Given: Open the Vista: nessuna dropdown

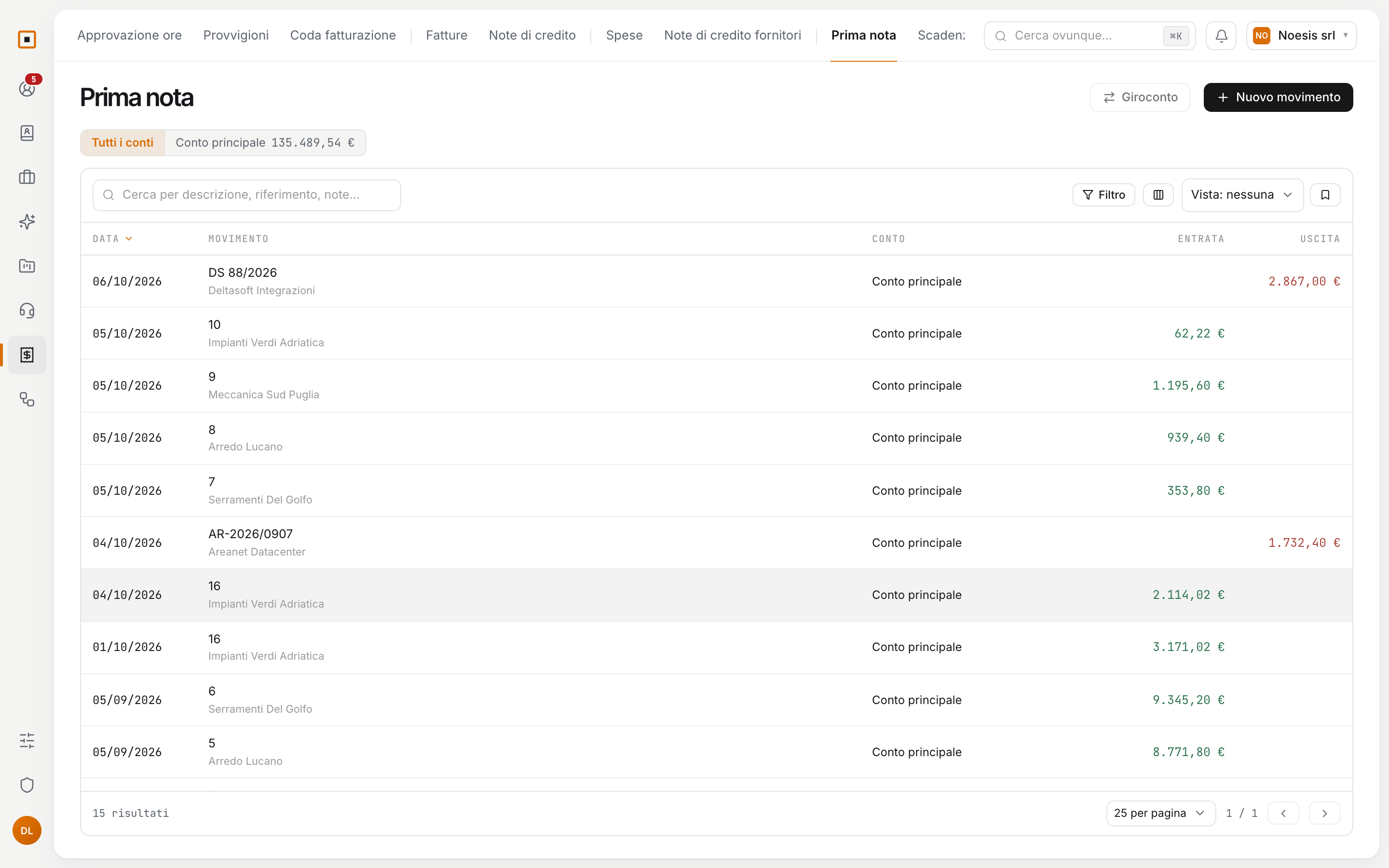Looking at the screenshot, I should click(1242, 195).
